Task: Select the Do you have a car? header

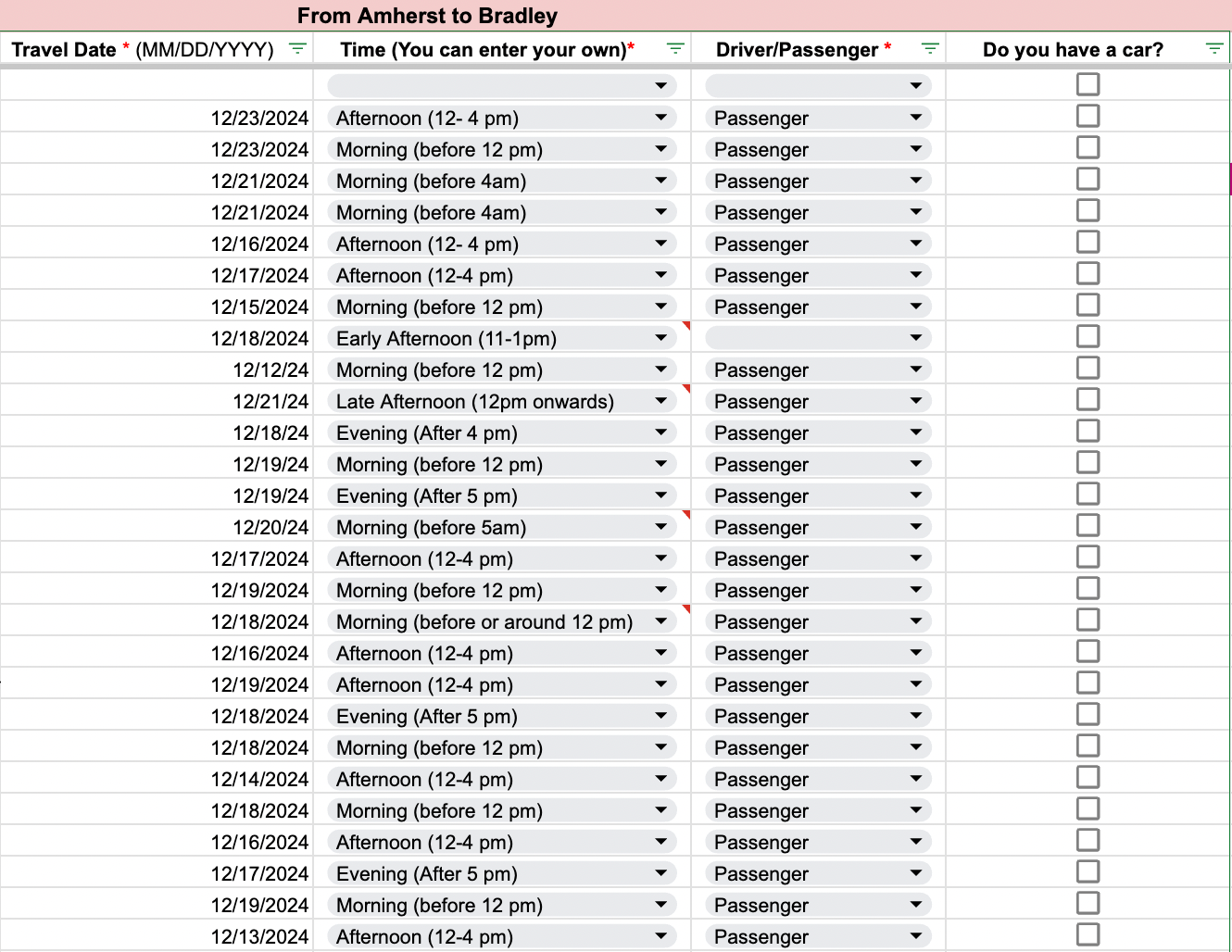Action: click(1073, 50)
